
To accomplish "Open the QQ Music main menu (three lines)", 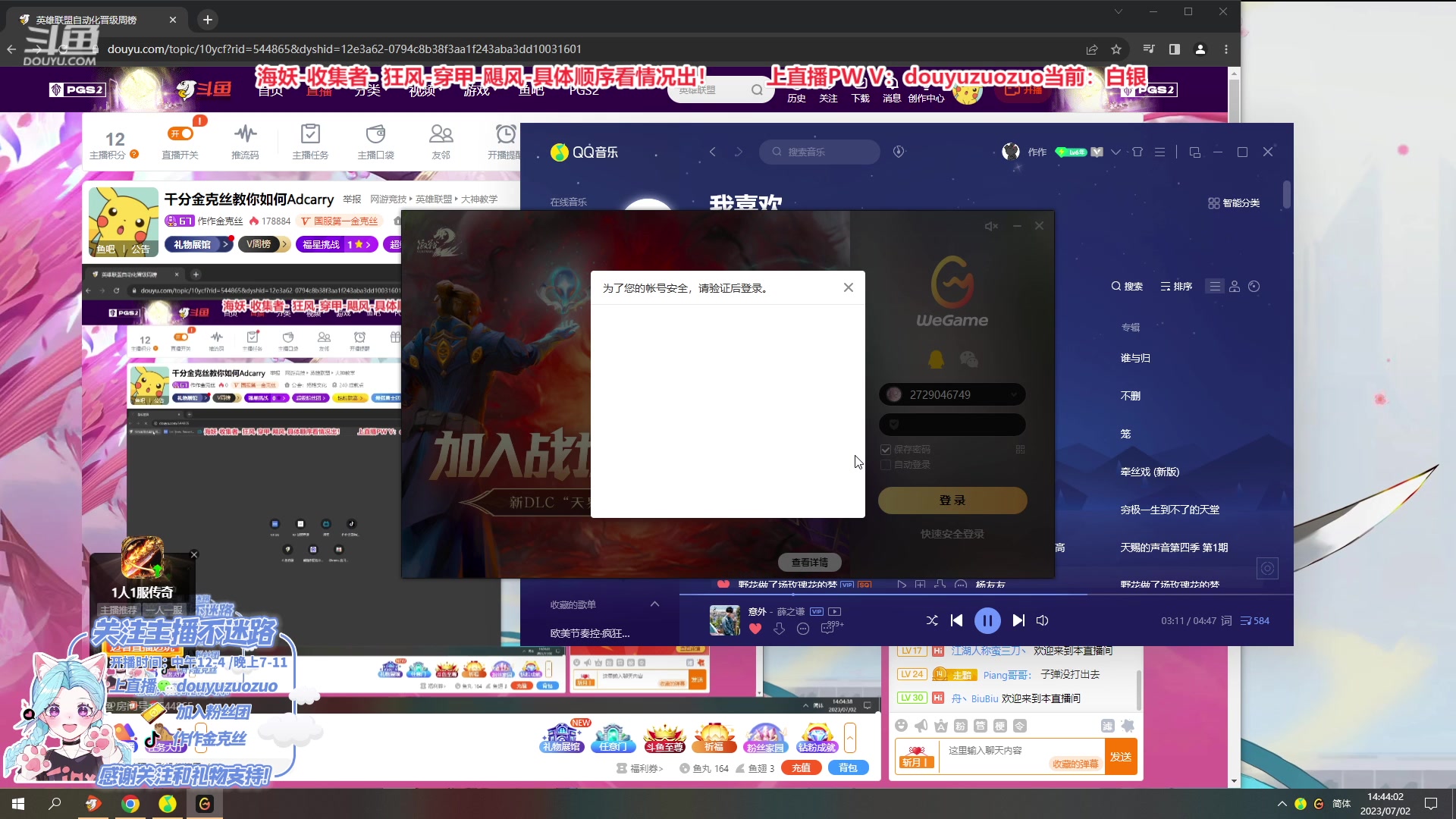I will pyautogui.click(x=1159, y=152).
